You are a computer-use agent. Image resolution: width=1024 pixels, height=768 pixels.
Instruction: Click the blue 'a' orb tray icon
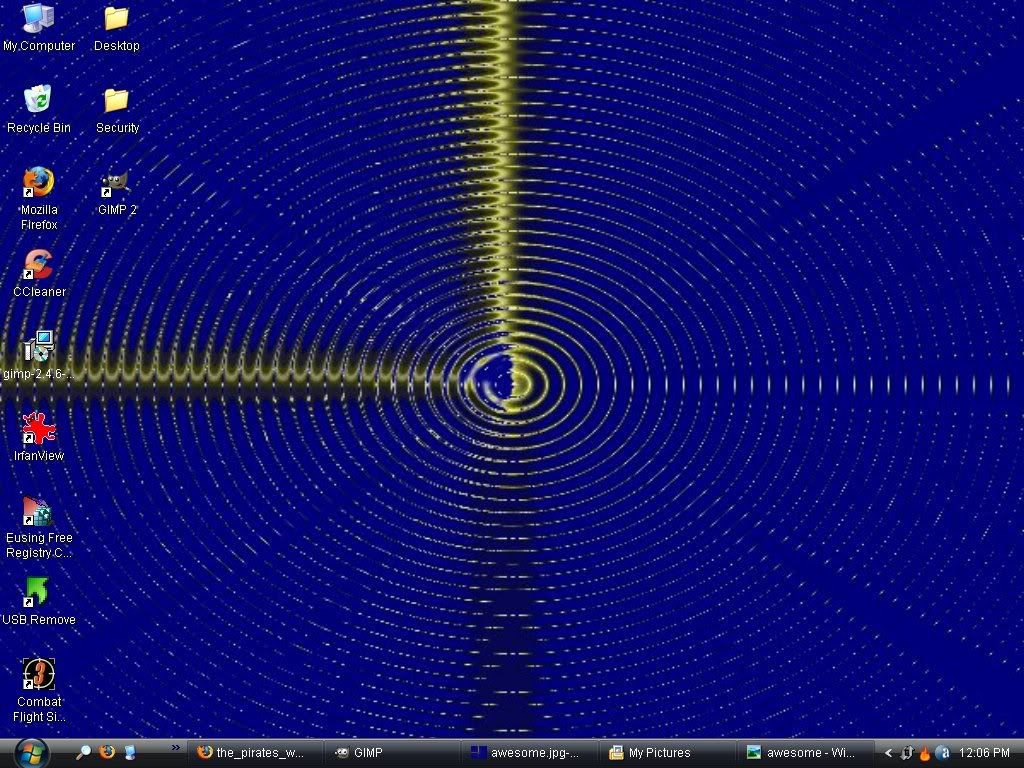click(x=943, y=753)
